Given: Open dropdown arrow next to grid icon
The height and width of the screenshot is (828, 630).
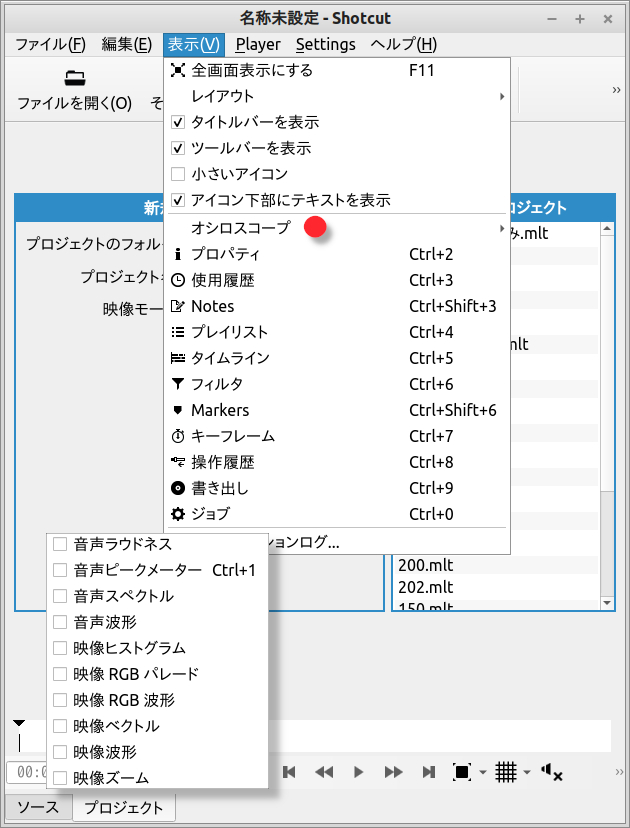Looking at the screenshot, I should 526,773.
